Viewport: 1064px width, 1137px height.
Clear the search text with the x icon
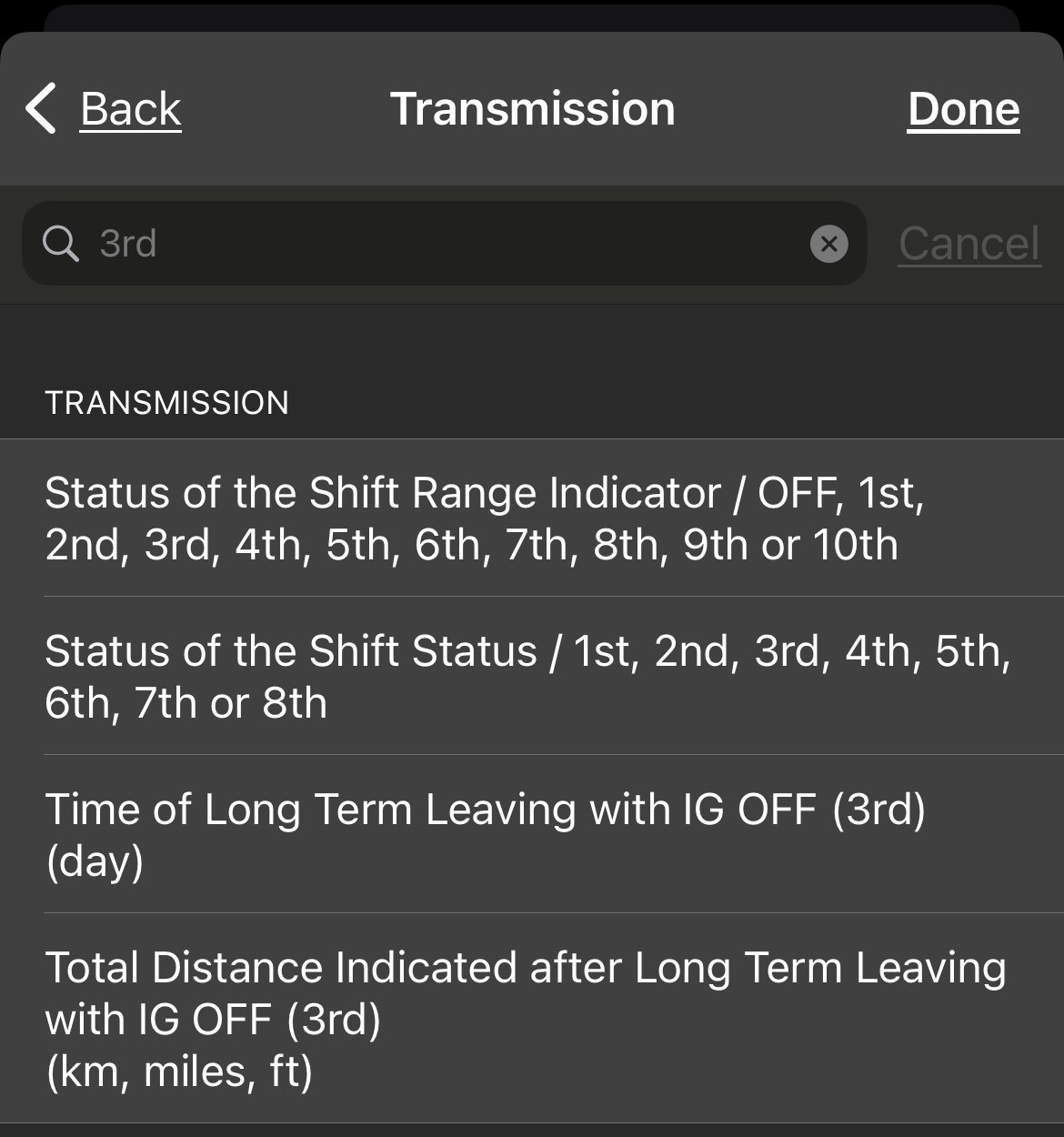pyautogui.click(x=828, y=244)
